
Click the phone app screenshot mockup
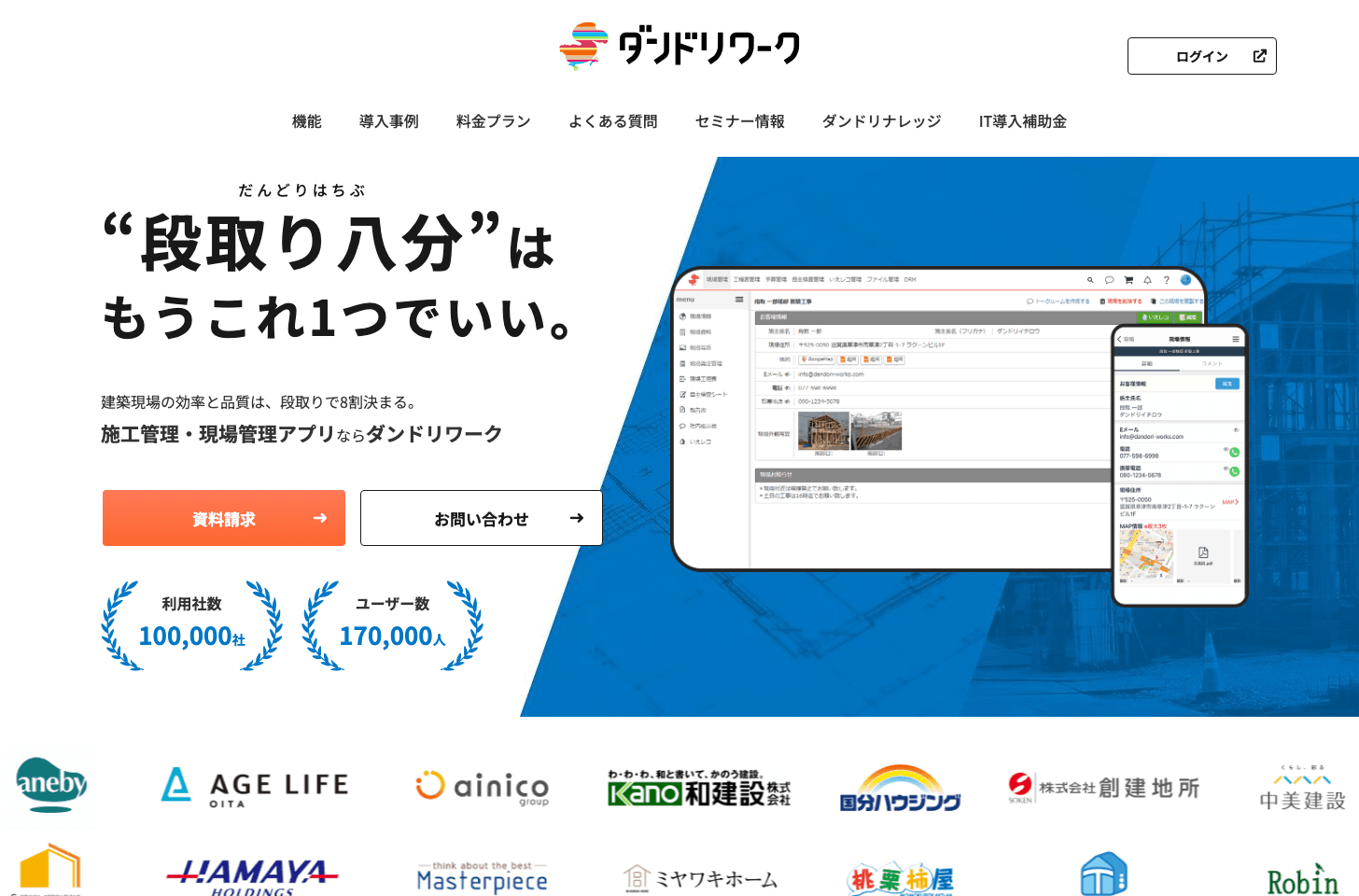point(1180,465)
